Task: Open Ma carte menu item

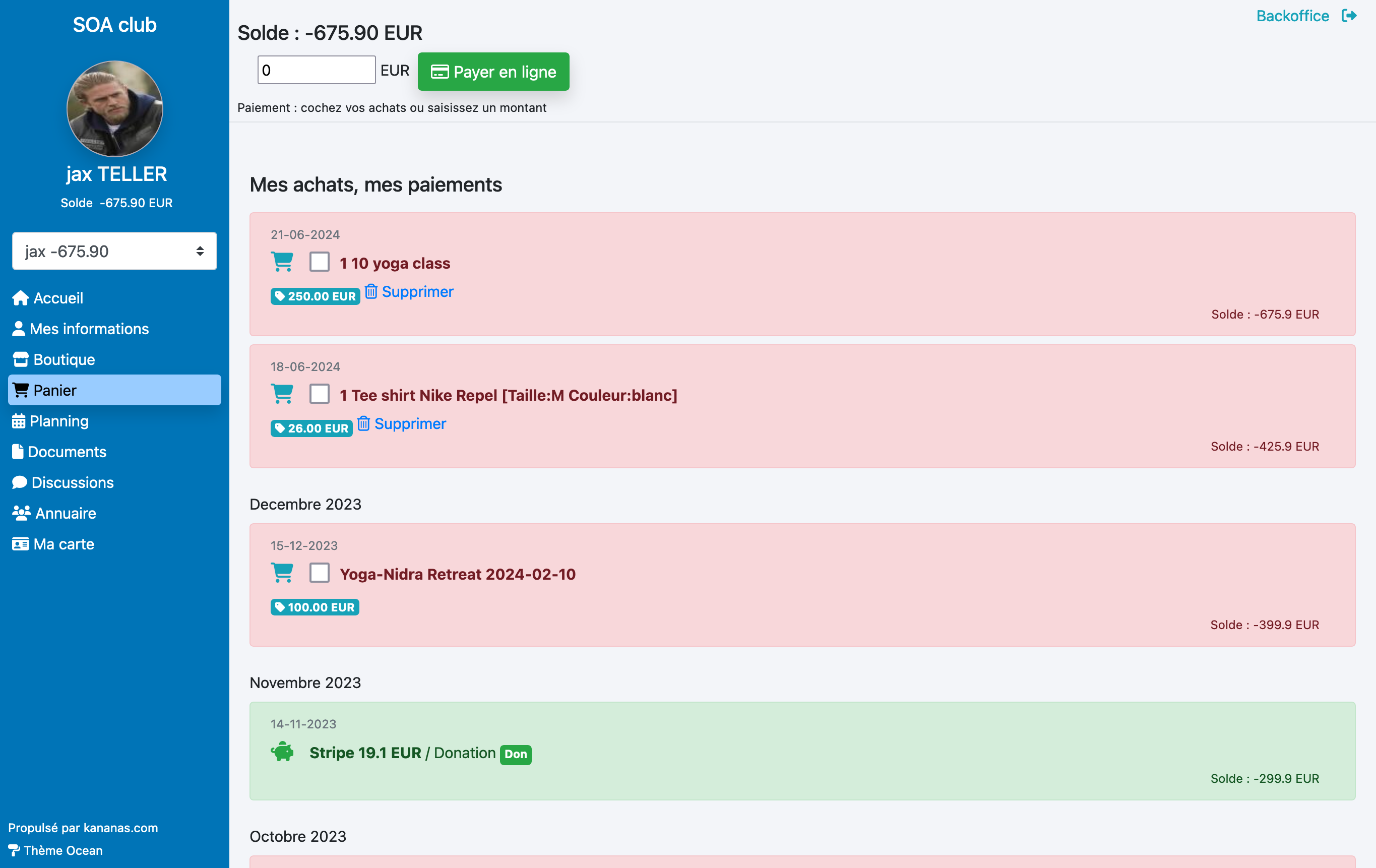Action: (x=114, y=544)
